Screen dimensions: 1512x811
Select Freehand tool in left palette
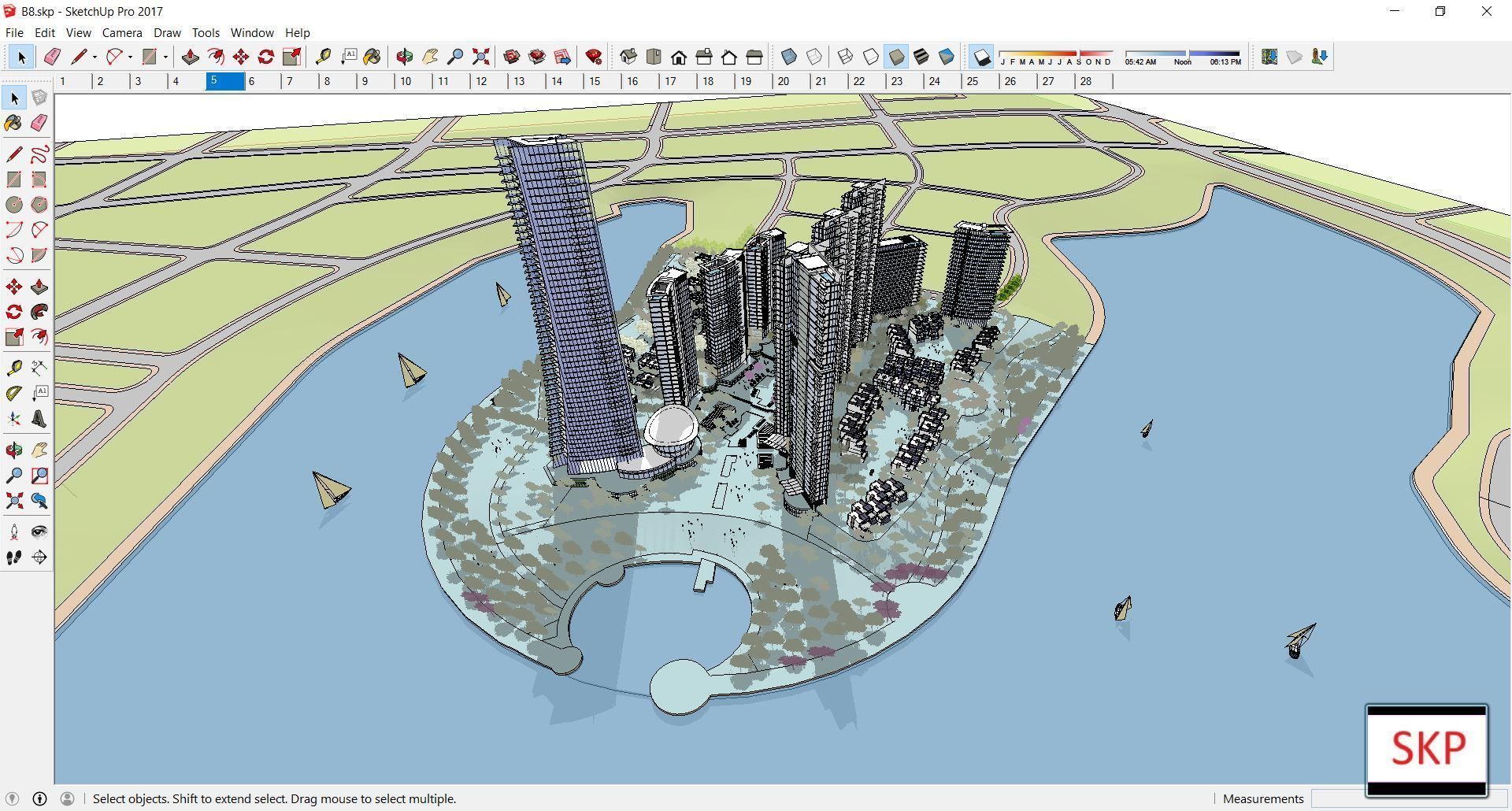[x=39, y=154]
